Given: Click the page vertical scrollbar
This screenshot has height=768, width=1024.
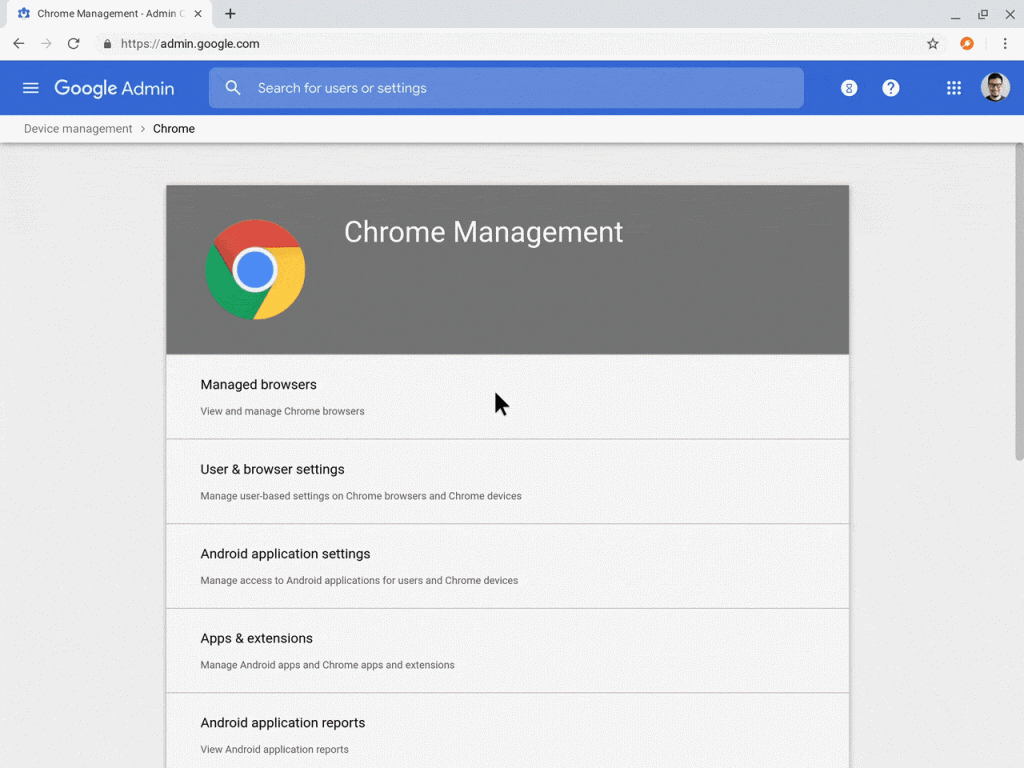Looking at the screenshot, I should 1018,300.
